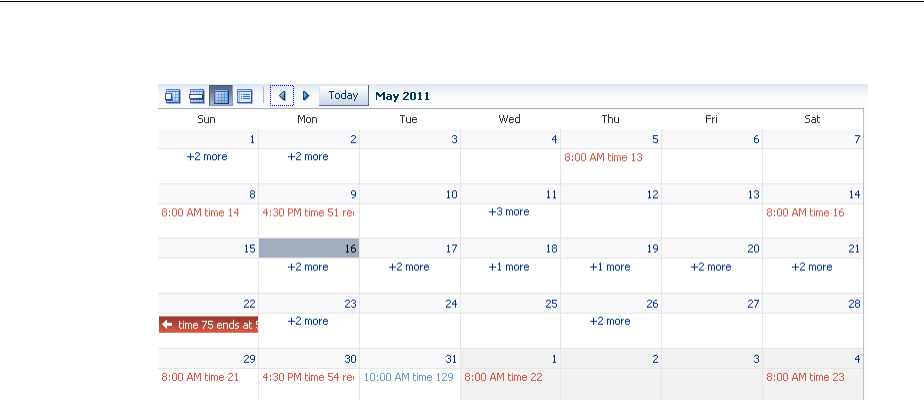Click day number 24 in calendar

pos(451,304)
